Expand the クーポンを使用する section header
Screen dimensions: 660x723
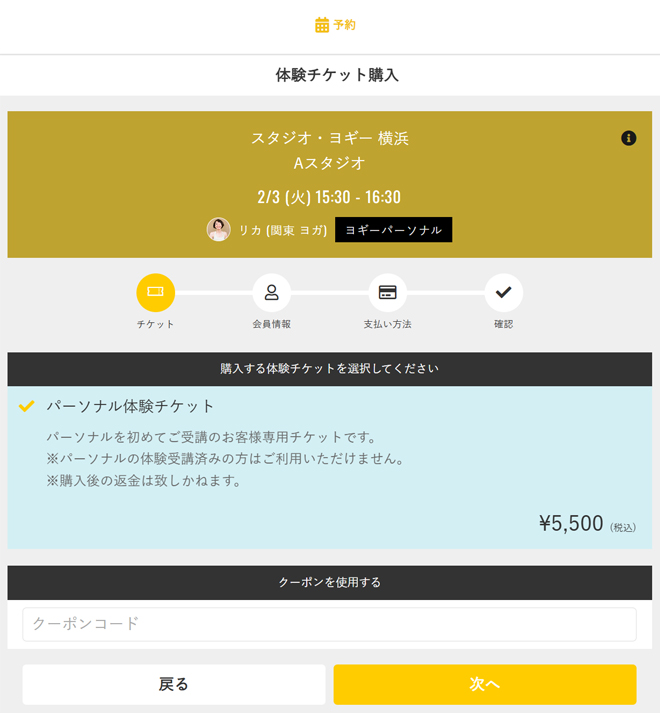(329, 582)
